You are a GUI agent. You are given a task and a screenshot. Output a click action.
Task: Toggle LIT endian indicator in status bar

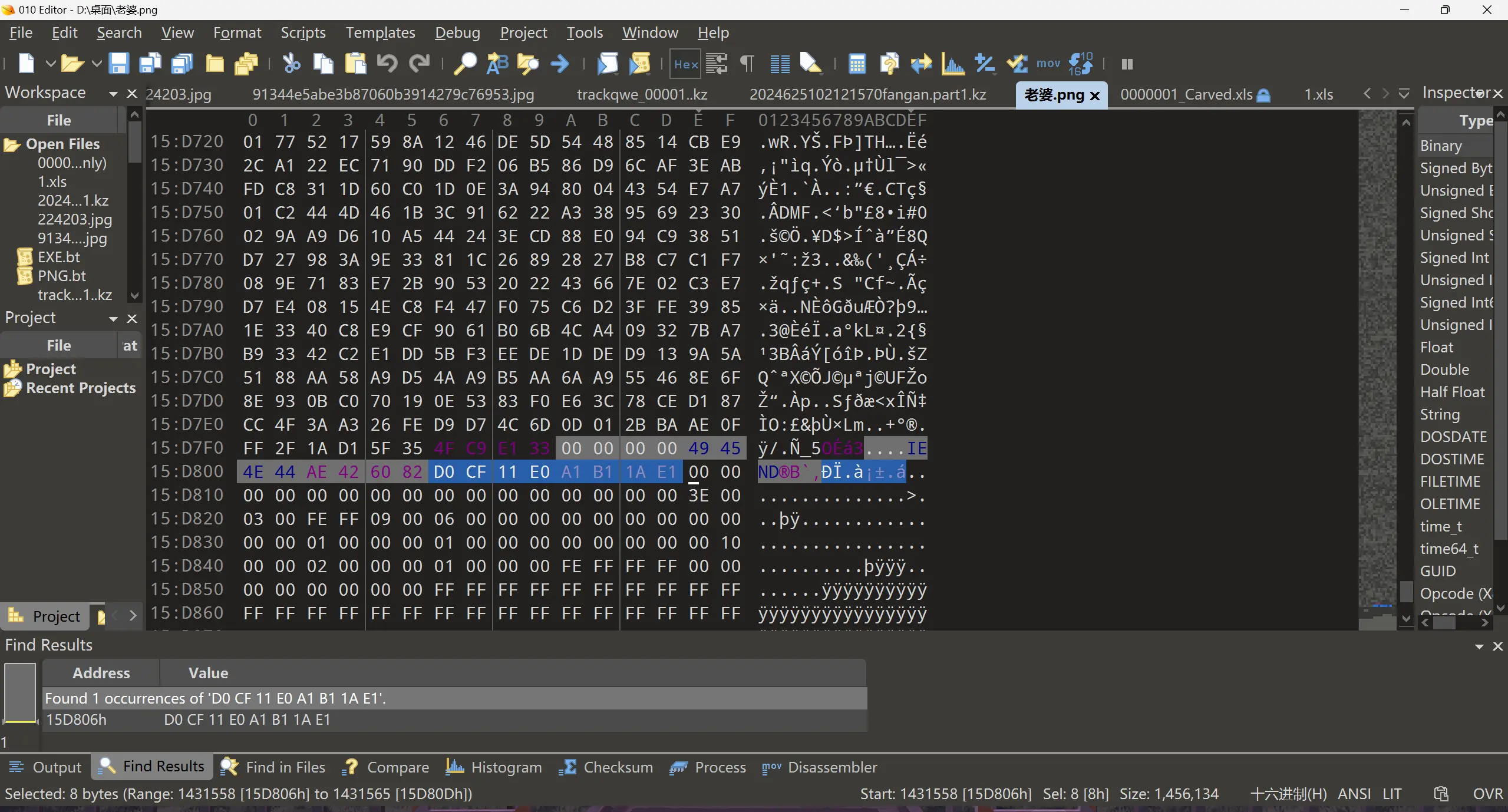[1392, 794]
